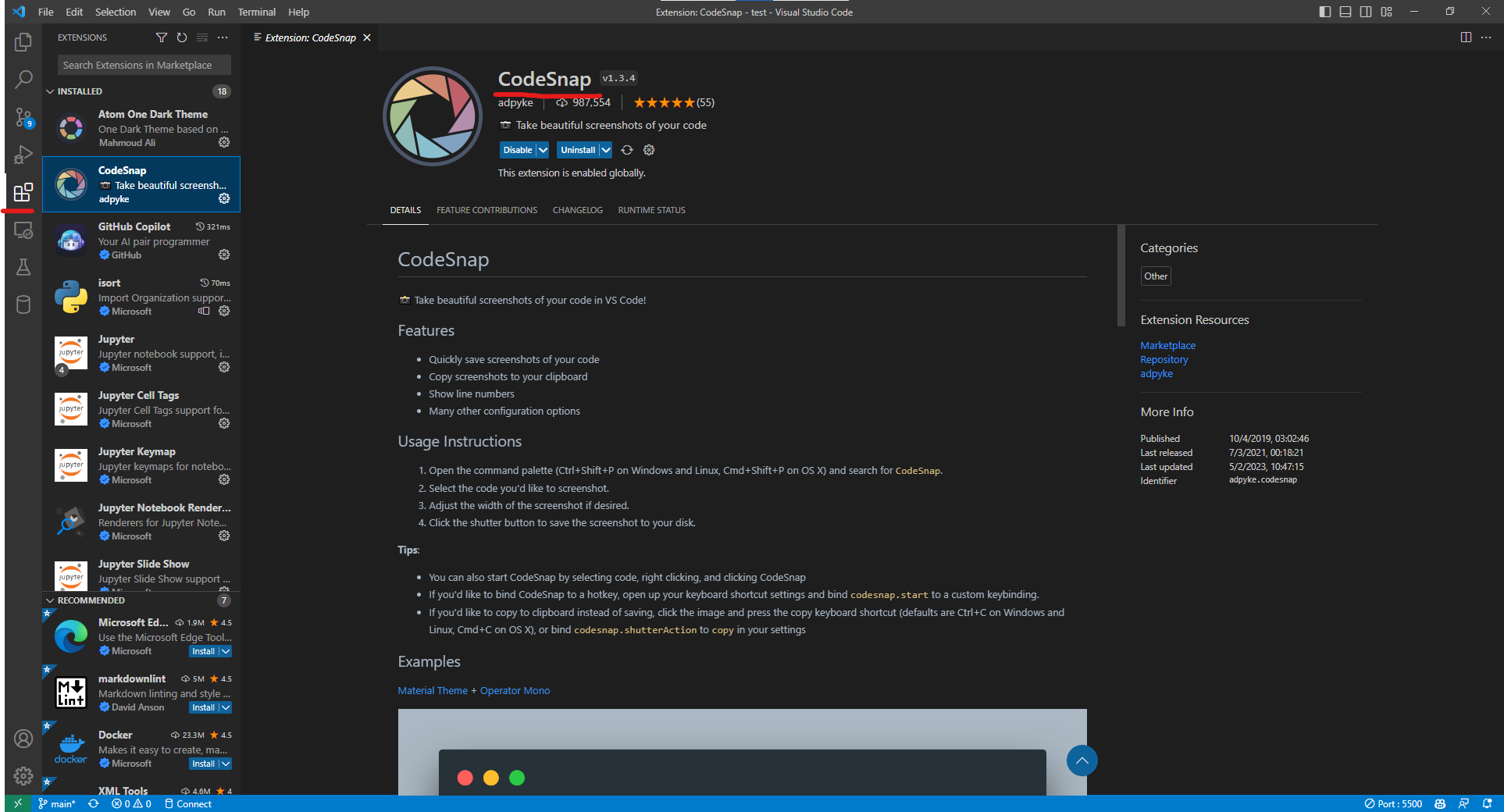Collapse the RECOMMENDED extensions section
Viewport: 1504px width, 812px height.
[x=84, y=600]
